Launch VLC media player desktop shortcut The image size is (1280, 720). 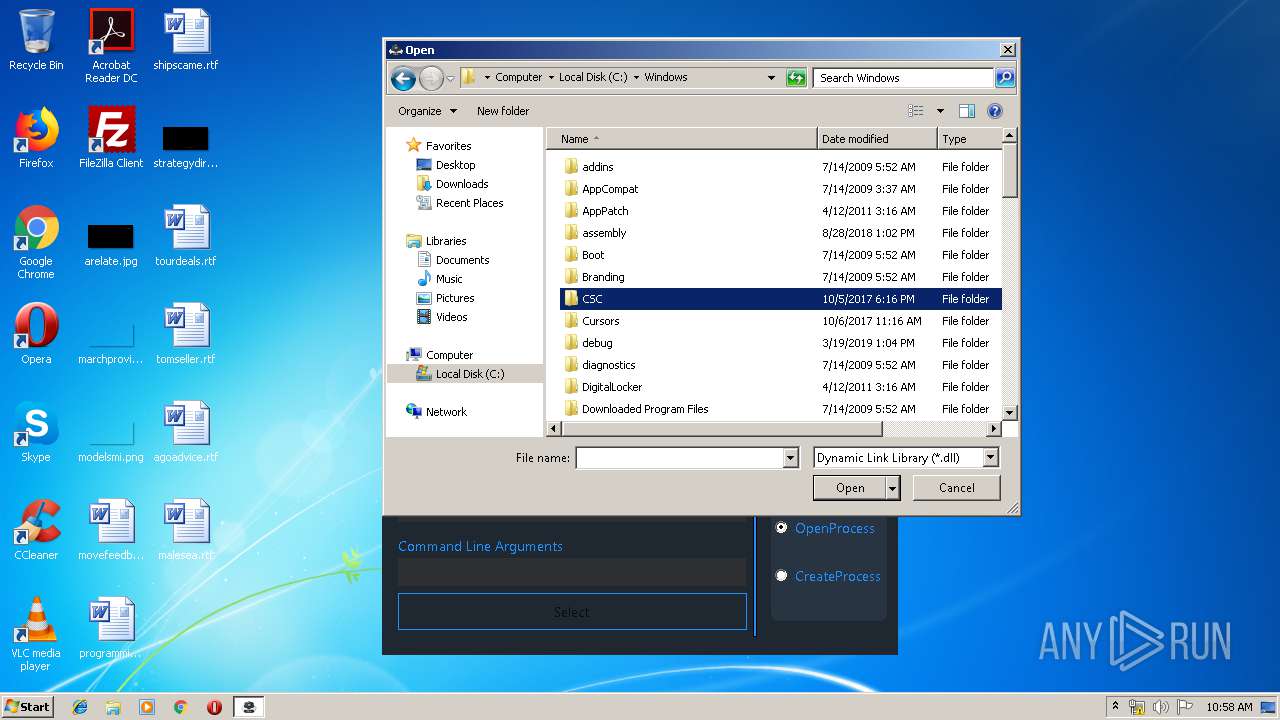coord(36,634)
